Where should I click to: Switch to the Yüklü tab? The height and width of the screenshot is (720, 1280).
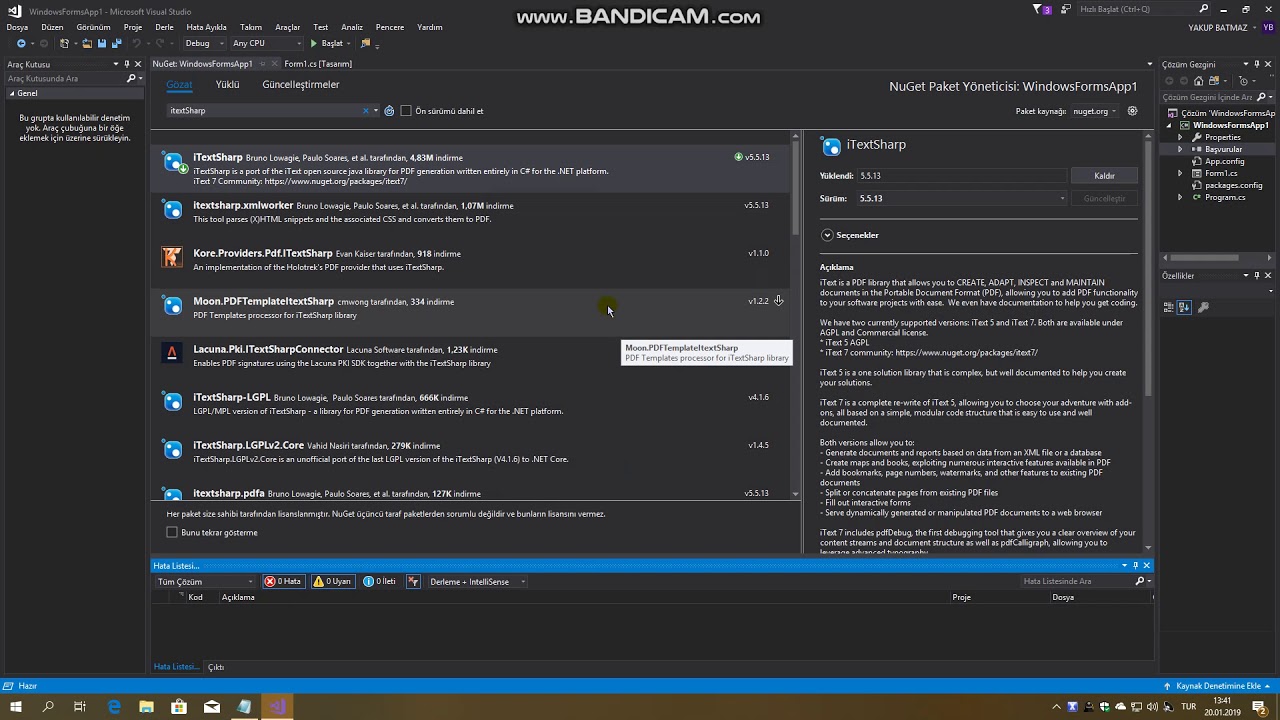(227, 85)
